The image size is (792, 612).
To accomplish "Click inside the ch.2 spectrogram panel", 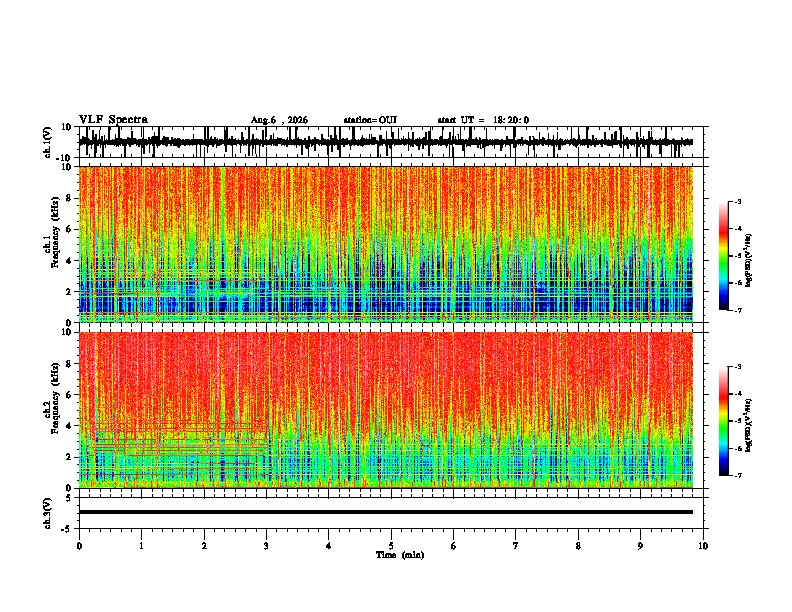I will click(386, 410).
